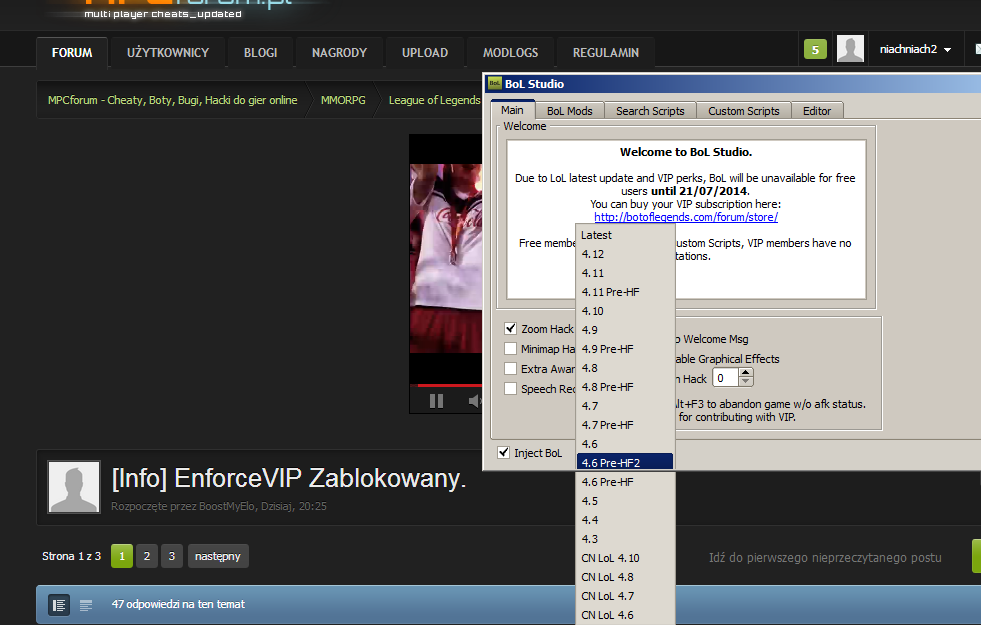The width and height of the screenshot is (981, 625).
Task: Open the Custom Scripts tab
Action: coord(744,111)
